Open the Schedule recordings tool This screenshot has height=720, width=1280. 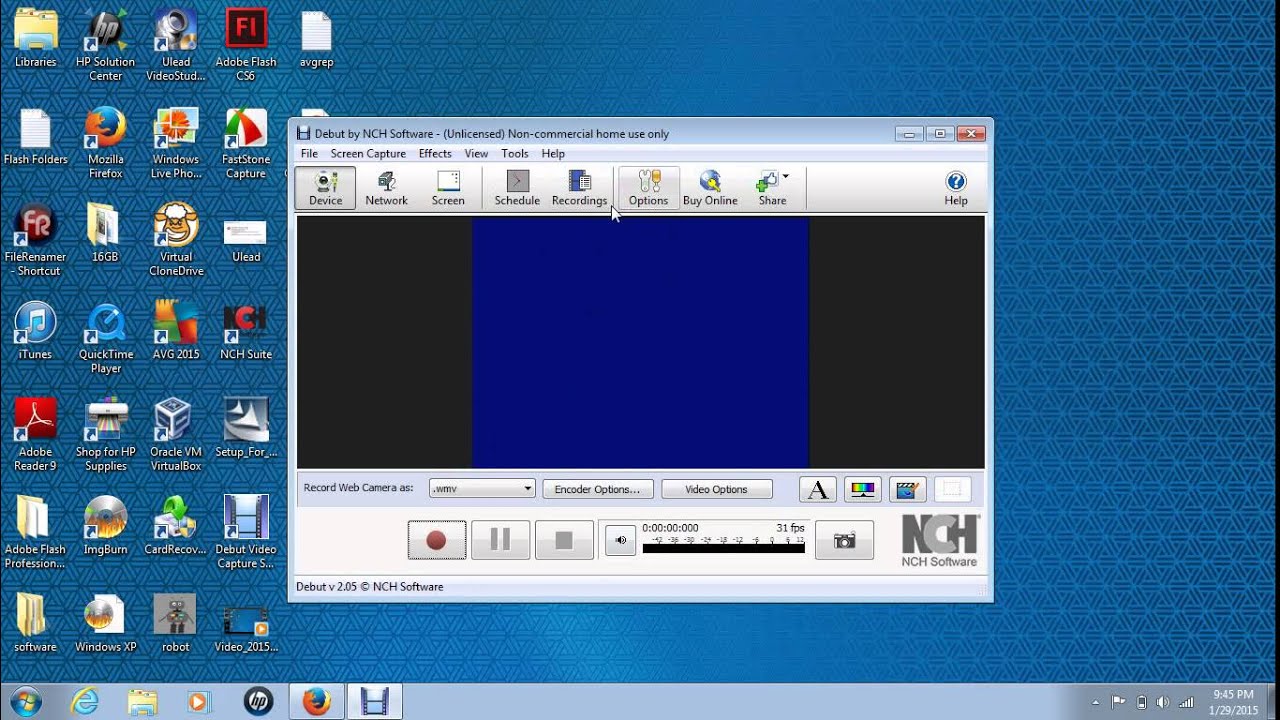click(x=517, y=188)
